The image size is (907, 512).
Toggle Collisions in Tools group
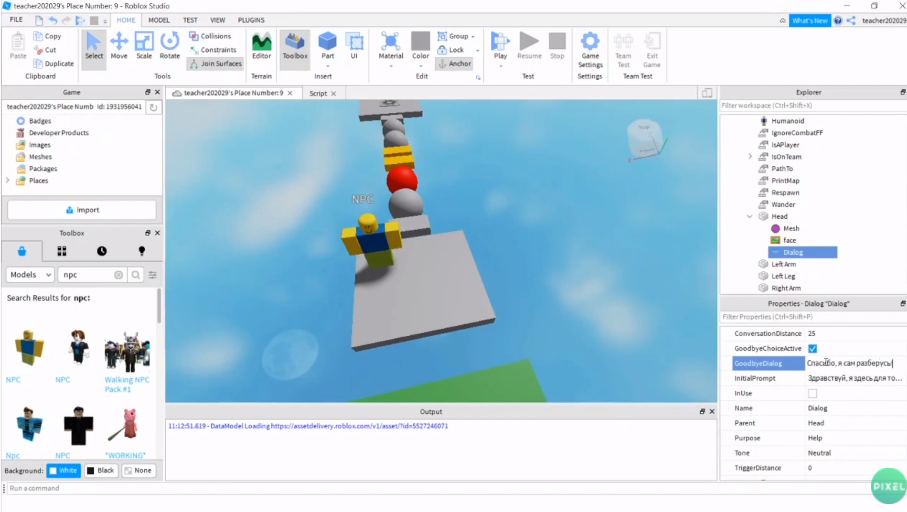click(x=210, y=36)
